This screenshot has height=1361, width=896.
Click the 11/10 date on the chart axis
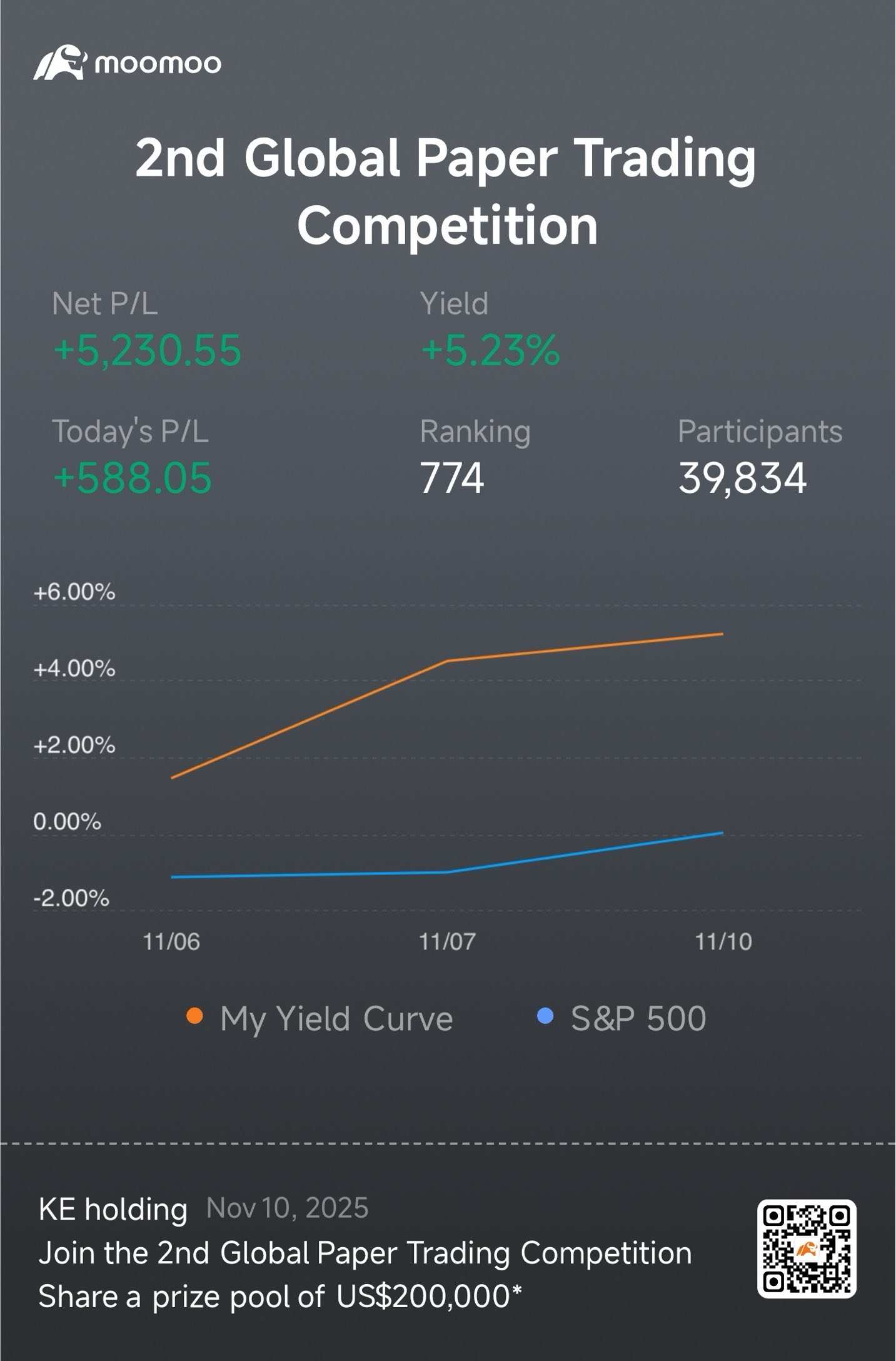pyautogui.click(x=723, y=941)
